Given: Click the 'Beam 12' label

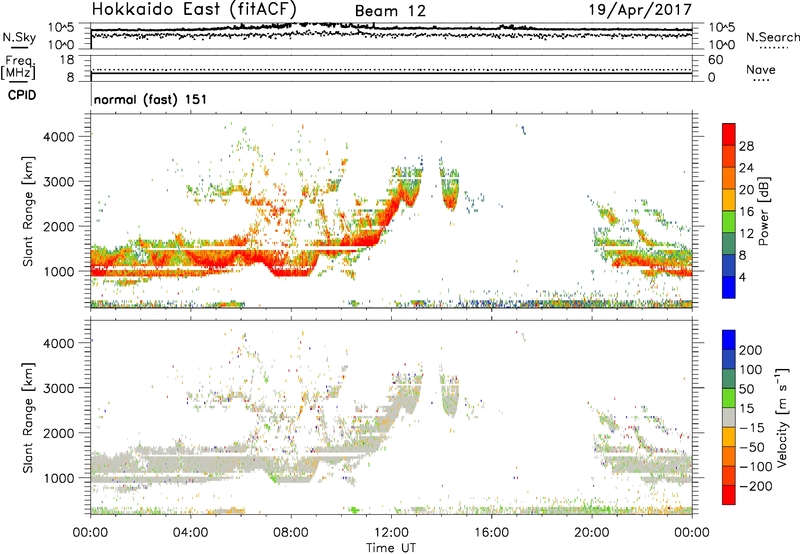Looking at the screenshot, I should pyautogui.click(x=390, y=11).
